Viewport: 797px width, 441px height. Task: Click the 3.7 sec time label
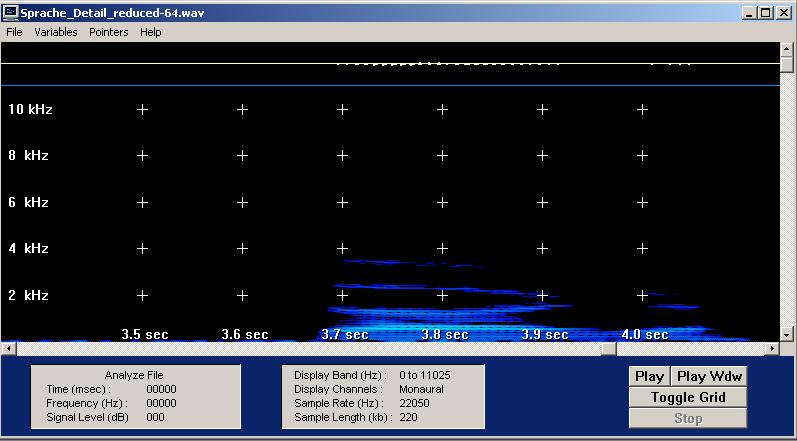tap(345, 334)
